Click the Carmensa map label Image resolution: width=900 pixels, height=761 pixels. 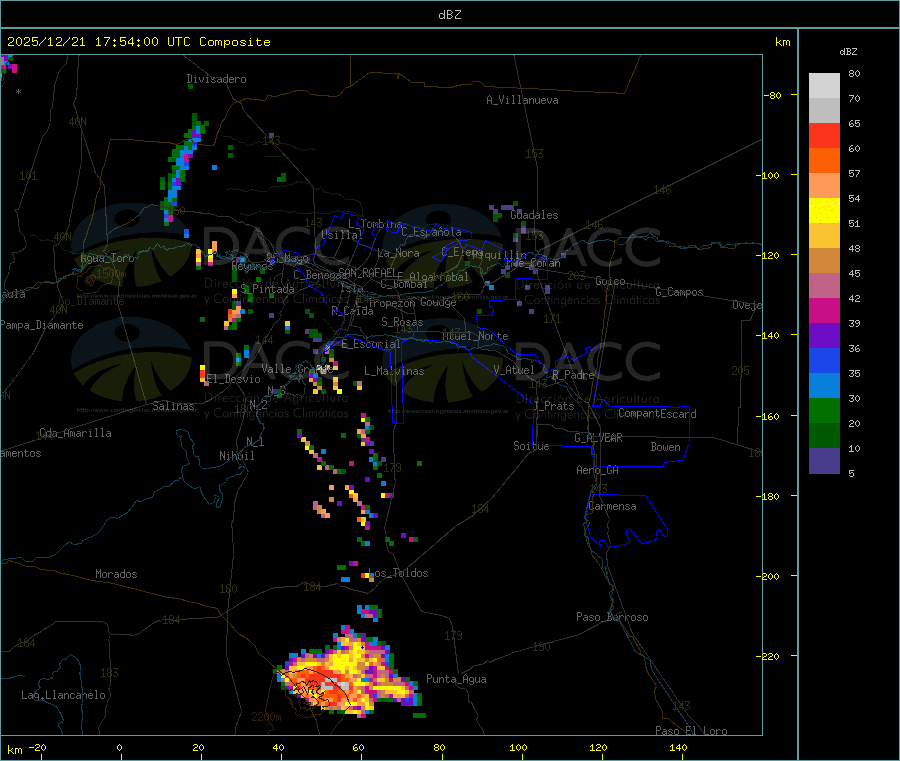(612, 507)
